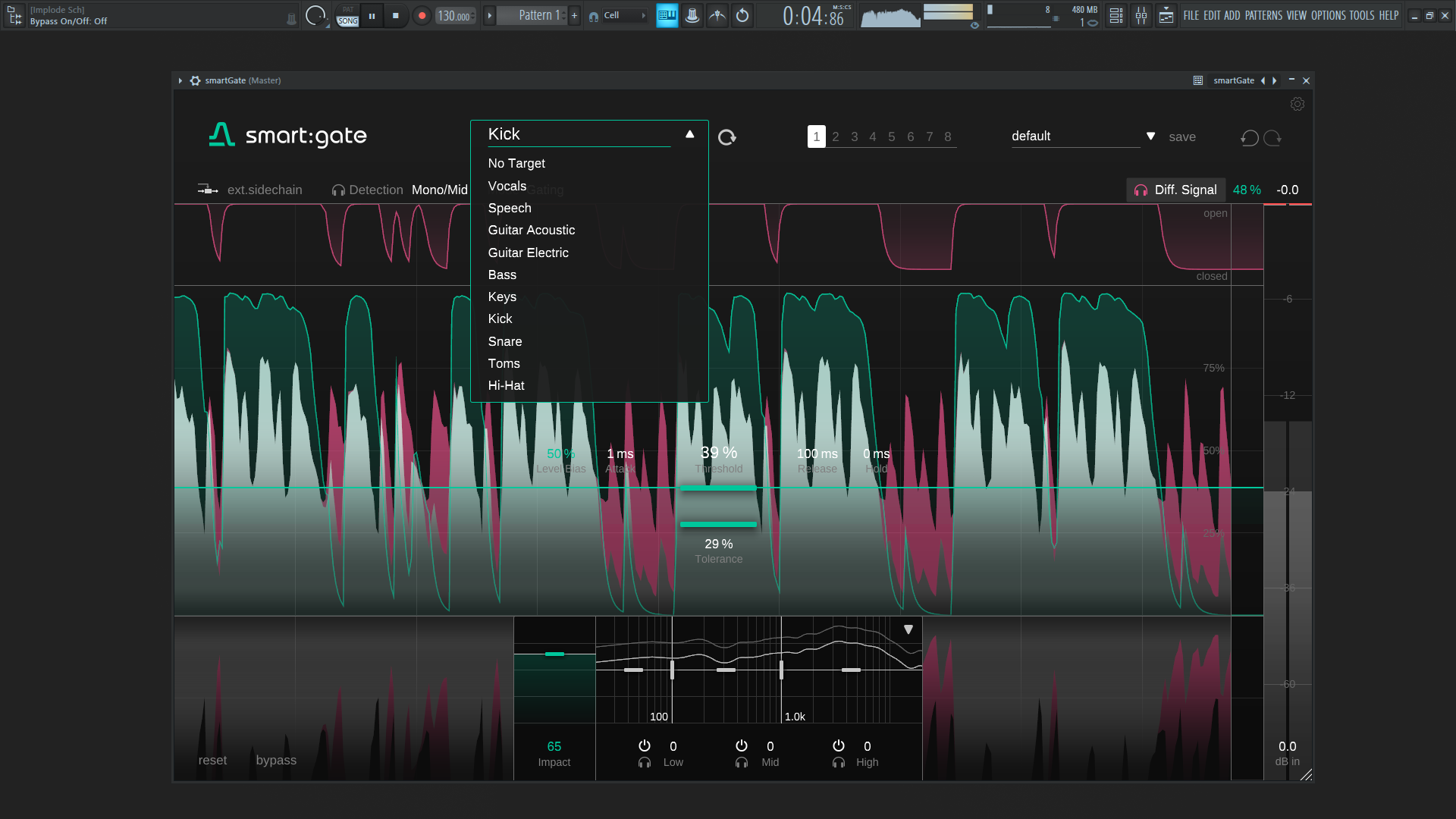The height and width of the screenshot is (819, 1456).
Task: Open the HELP menu
Action: [x=1389, y=15]
